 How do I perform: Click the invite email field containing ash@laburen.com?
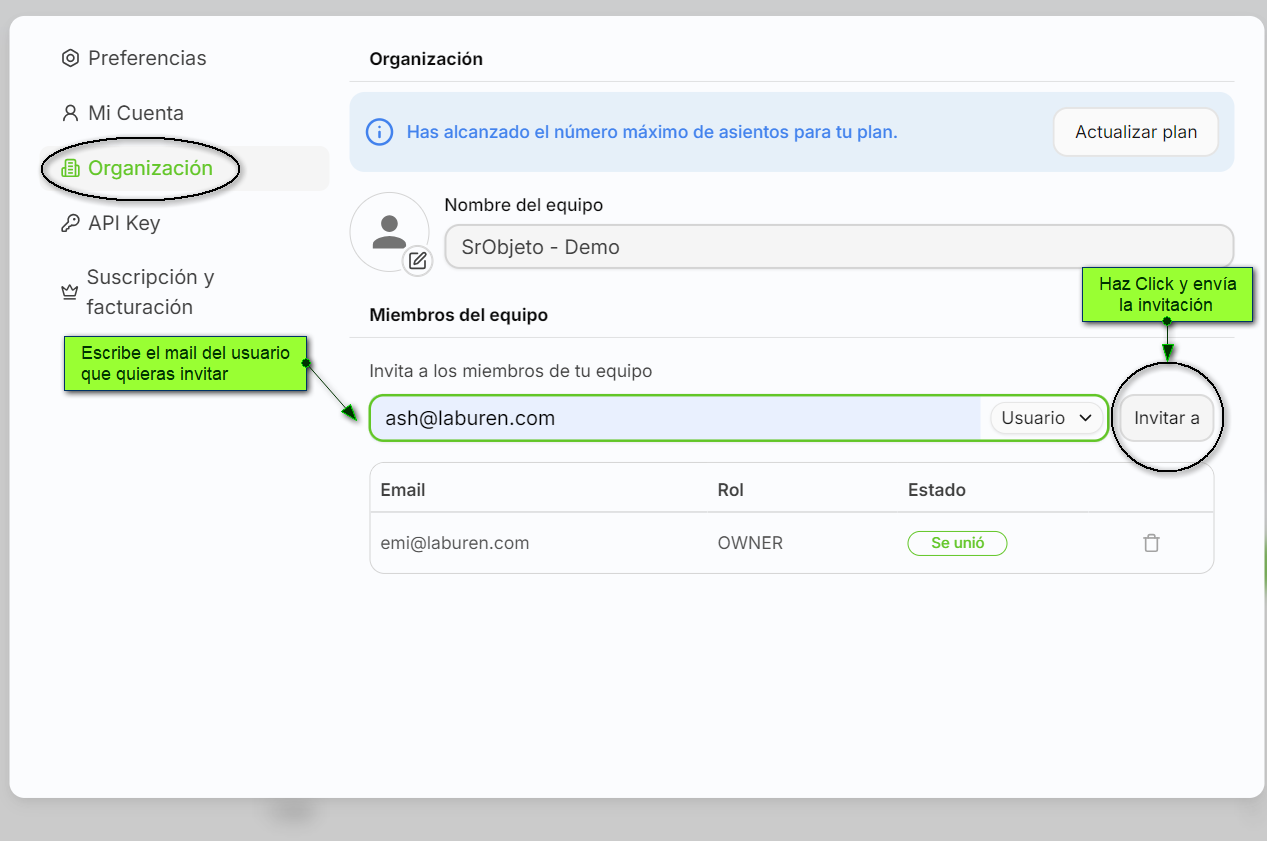pyautogui.click(x=675, y=418)
